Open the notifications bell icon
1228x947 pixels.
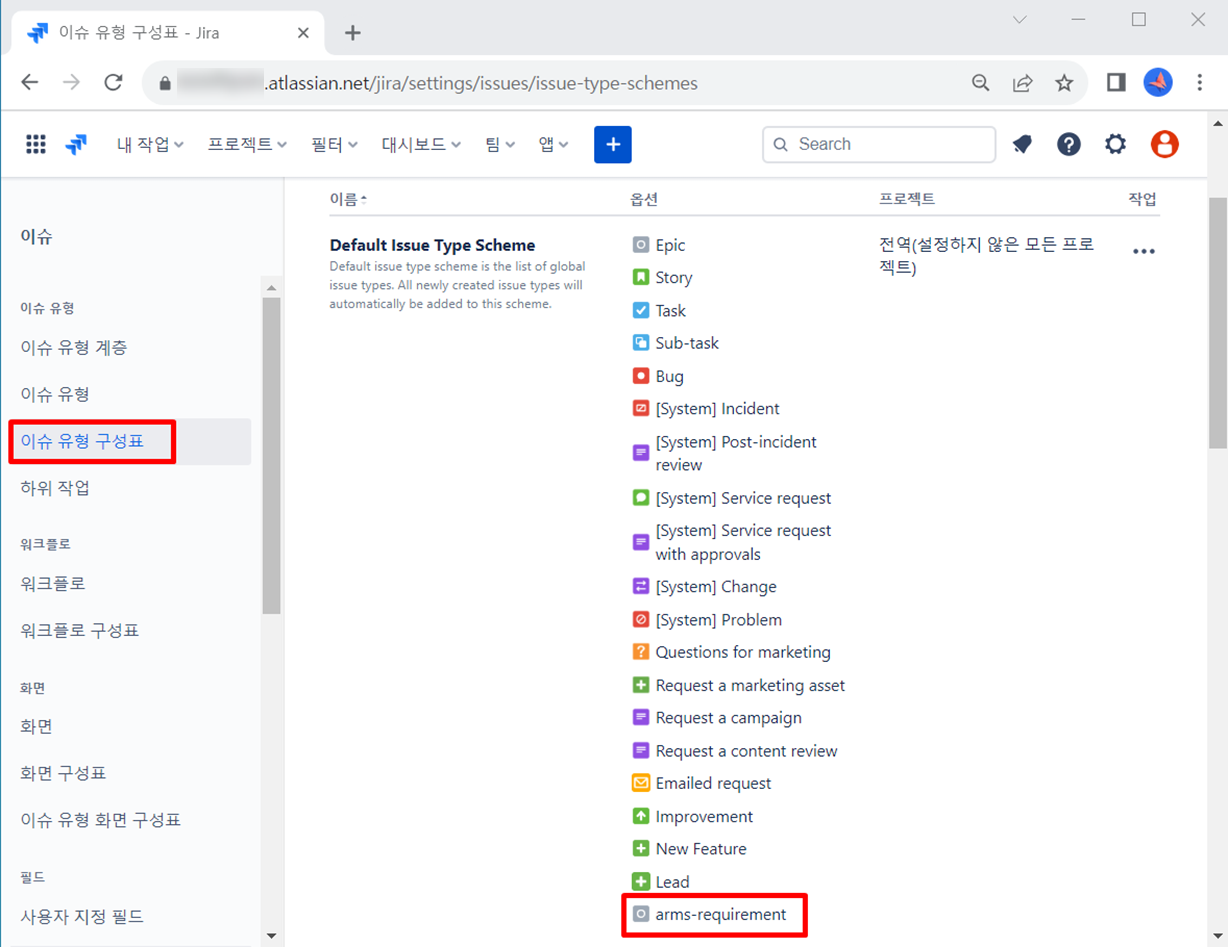(x=1021, y=144)
